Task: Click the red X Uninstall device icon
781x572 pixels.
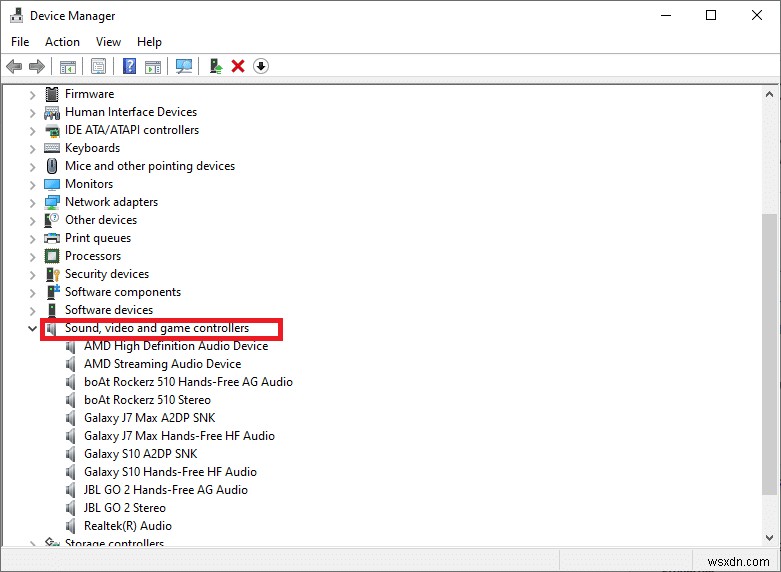Action: tap(238, 66)
